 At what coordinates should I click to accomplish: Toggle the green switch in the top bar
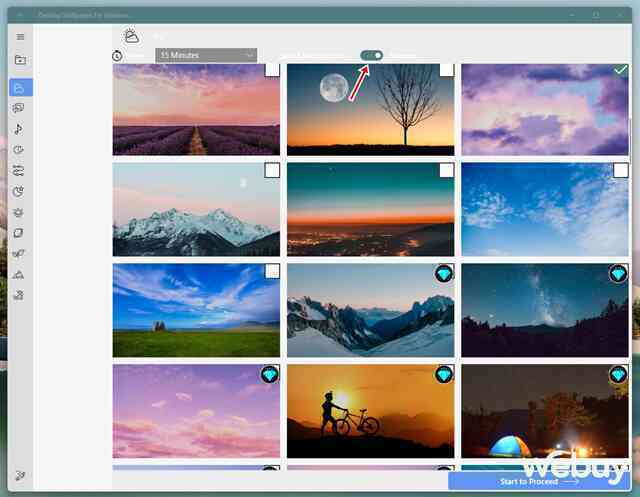pyautogui.click(x=371, y=55)
